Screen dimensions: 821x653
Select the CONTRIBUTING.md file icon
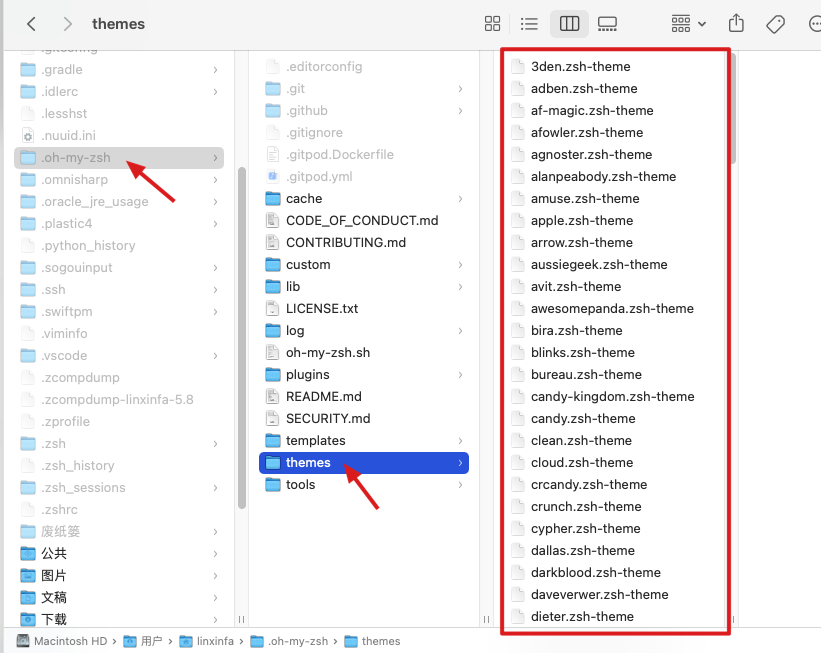pos(273,242)
